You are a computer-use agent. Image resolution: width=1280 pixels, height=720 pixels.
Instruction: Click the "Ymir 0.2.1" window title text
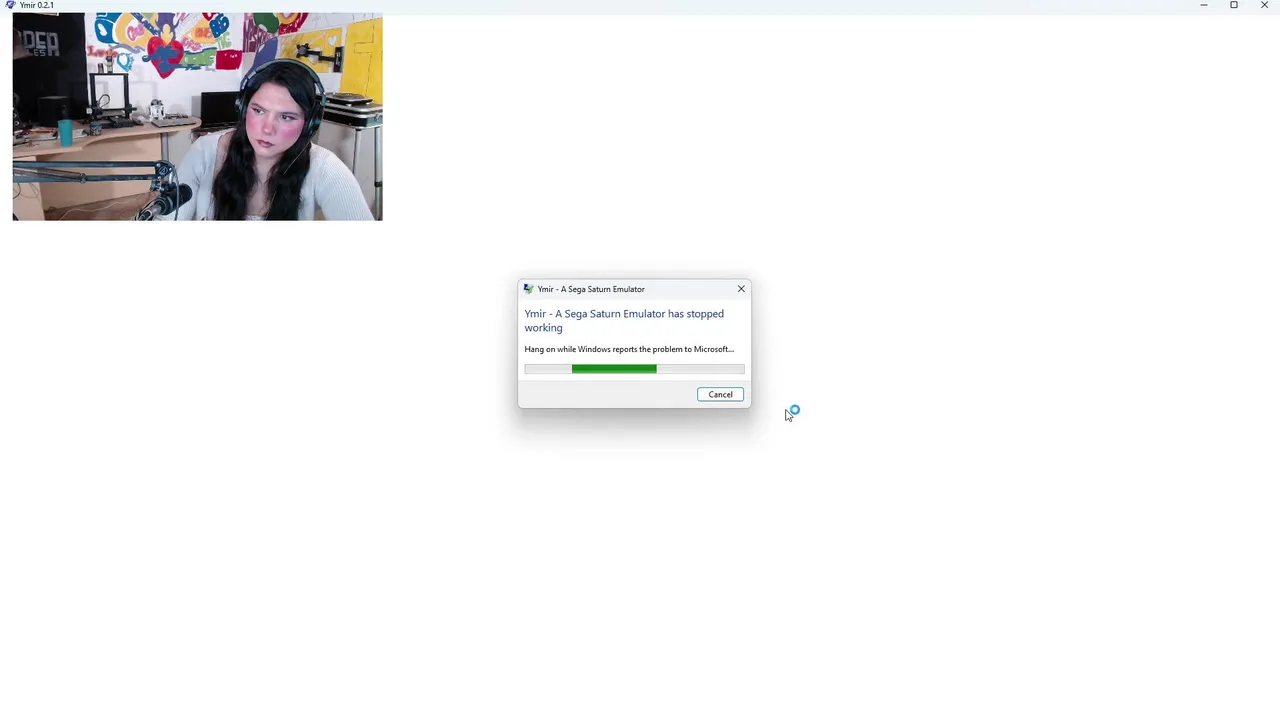[x=37, y=5]
